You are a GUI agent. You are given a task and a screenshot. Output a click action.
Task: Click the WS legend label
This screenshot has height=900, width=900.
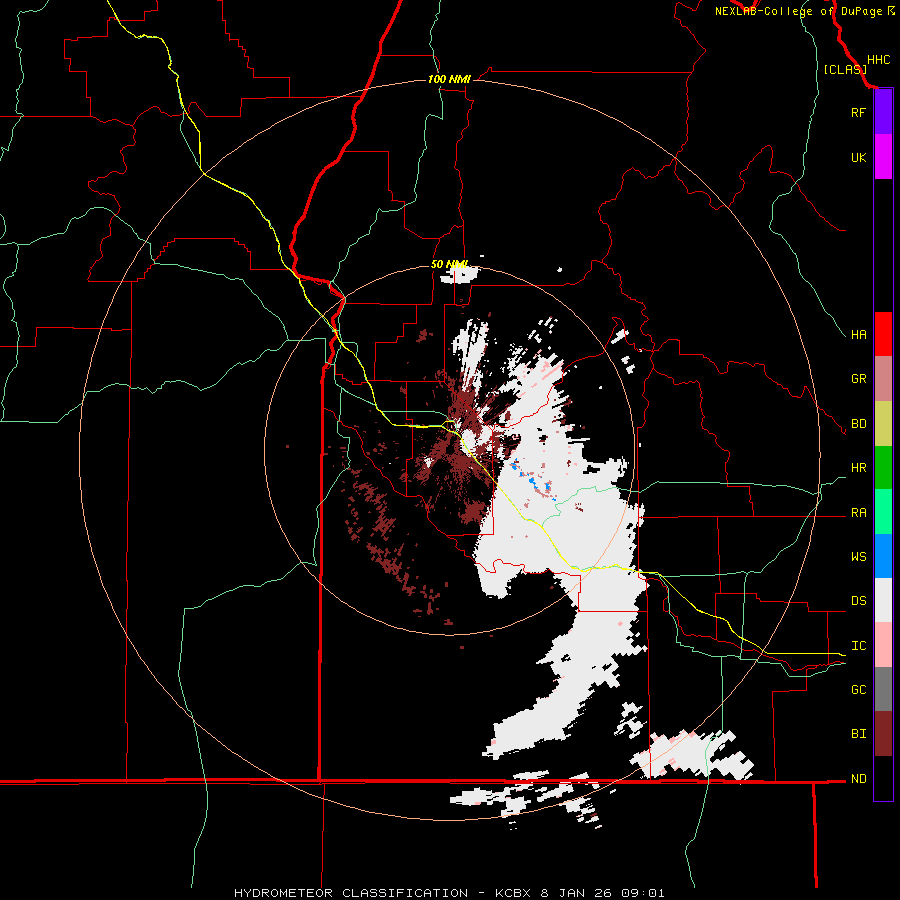858,557
